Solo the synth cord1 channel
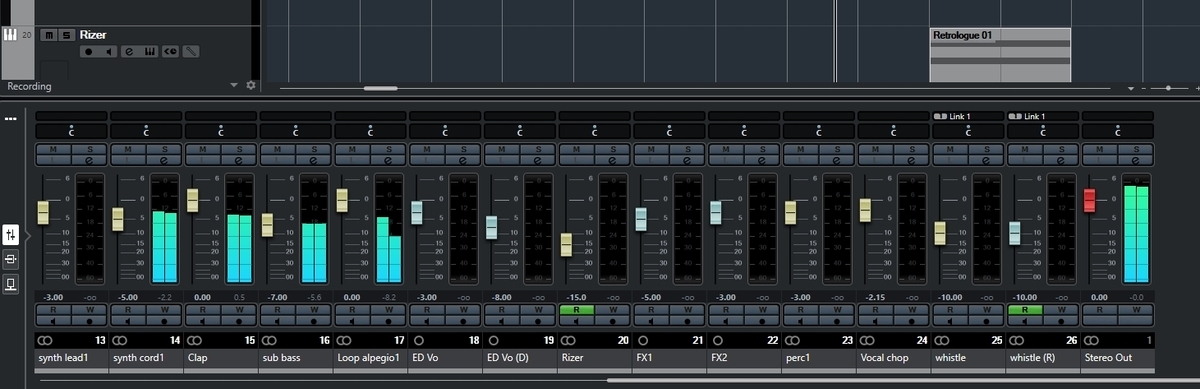1200x389 pixels. (x=164, y=149)
